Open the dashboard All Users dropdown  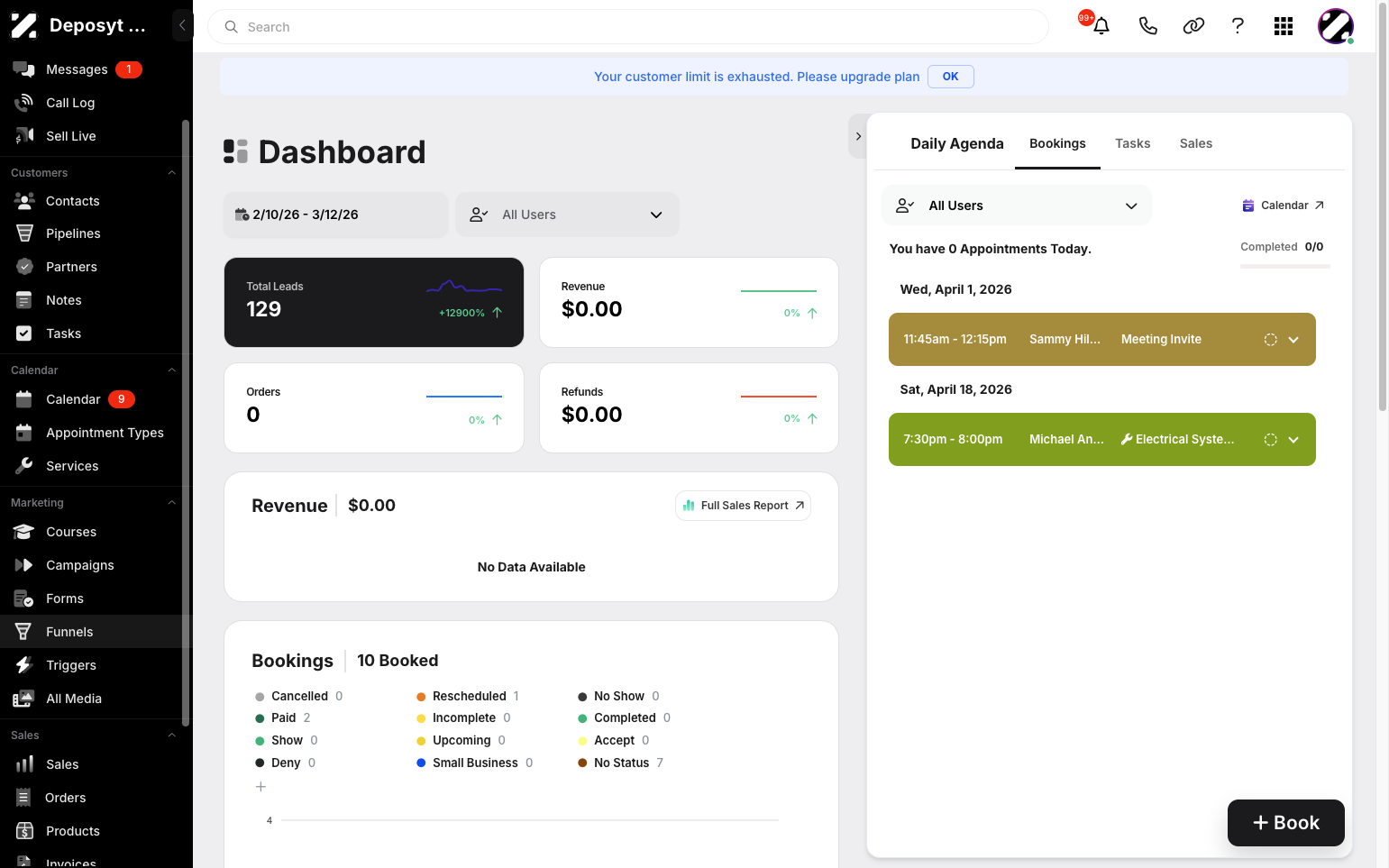coord(567,215)
